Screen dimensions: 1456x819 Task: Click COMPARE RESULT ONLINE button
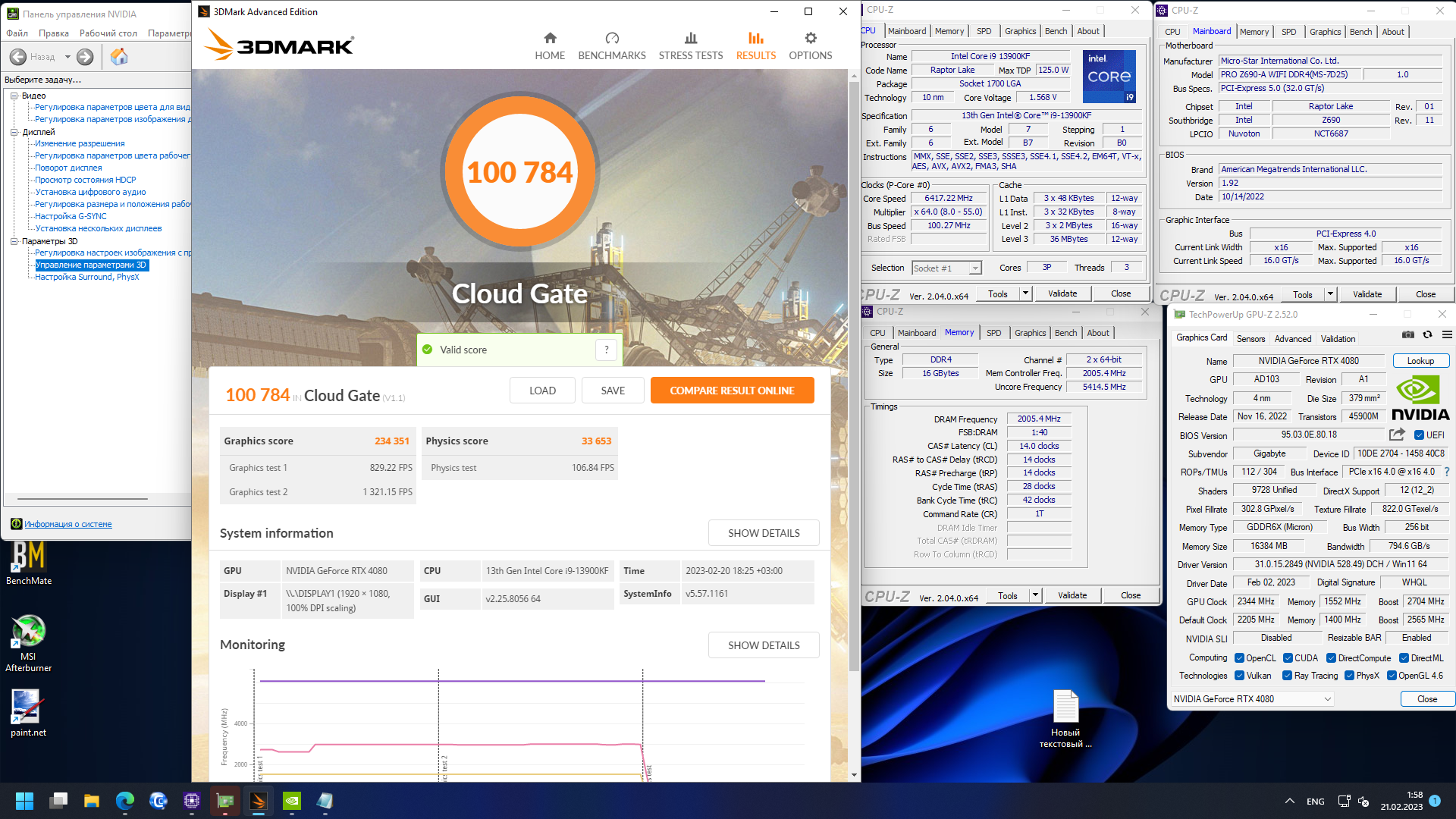click(x=732, y=391)
